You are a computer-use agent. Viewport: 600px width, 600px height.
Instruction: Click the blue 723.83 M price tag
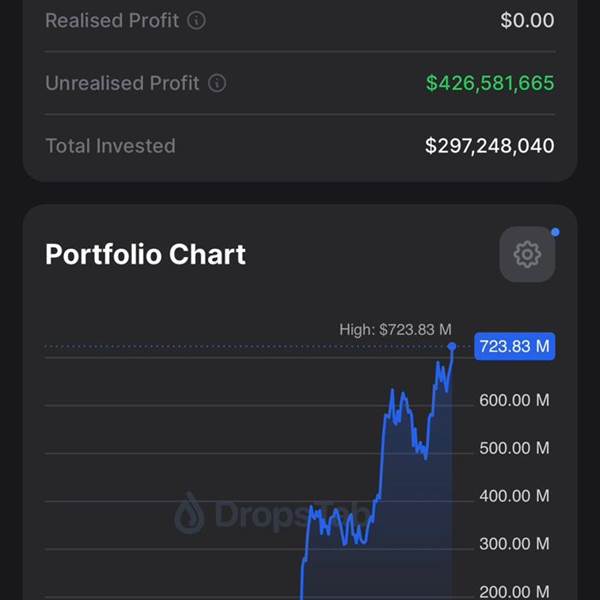515,346
